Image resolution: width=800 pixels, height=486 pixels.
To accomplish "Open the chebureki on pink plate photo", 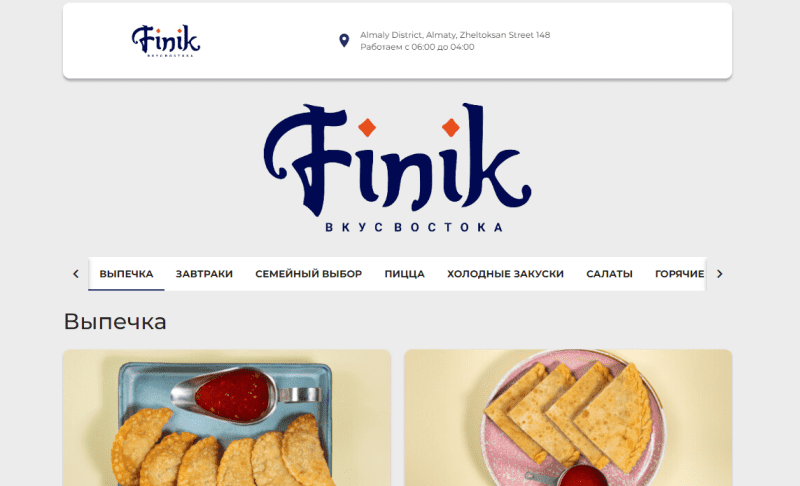I will point(568,418).
